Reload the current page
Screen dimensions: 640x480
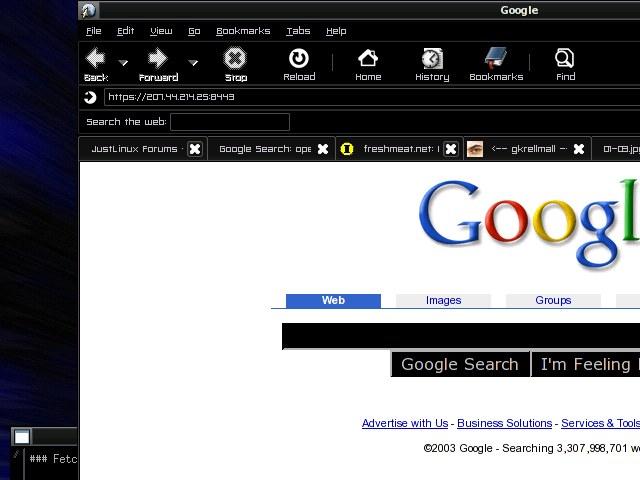click(x=299, y=64)
